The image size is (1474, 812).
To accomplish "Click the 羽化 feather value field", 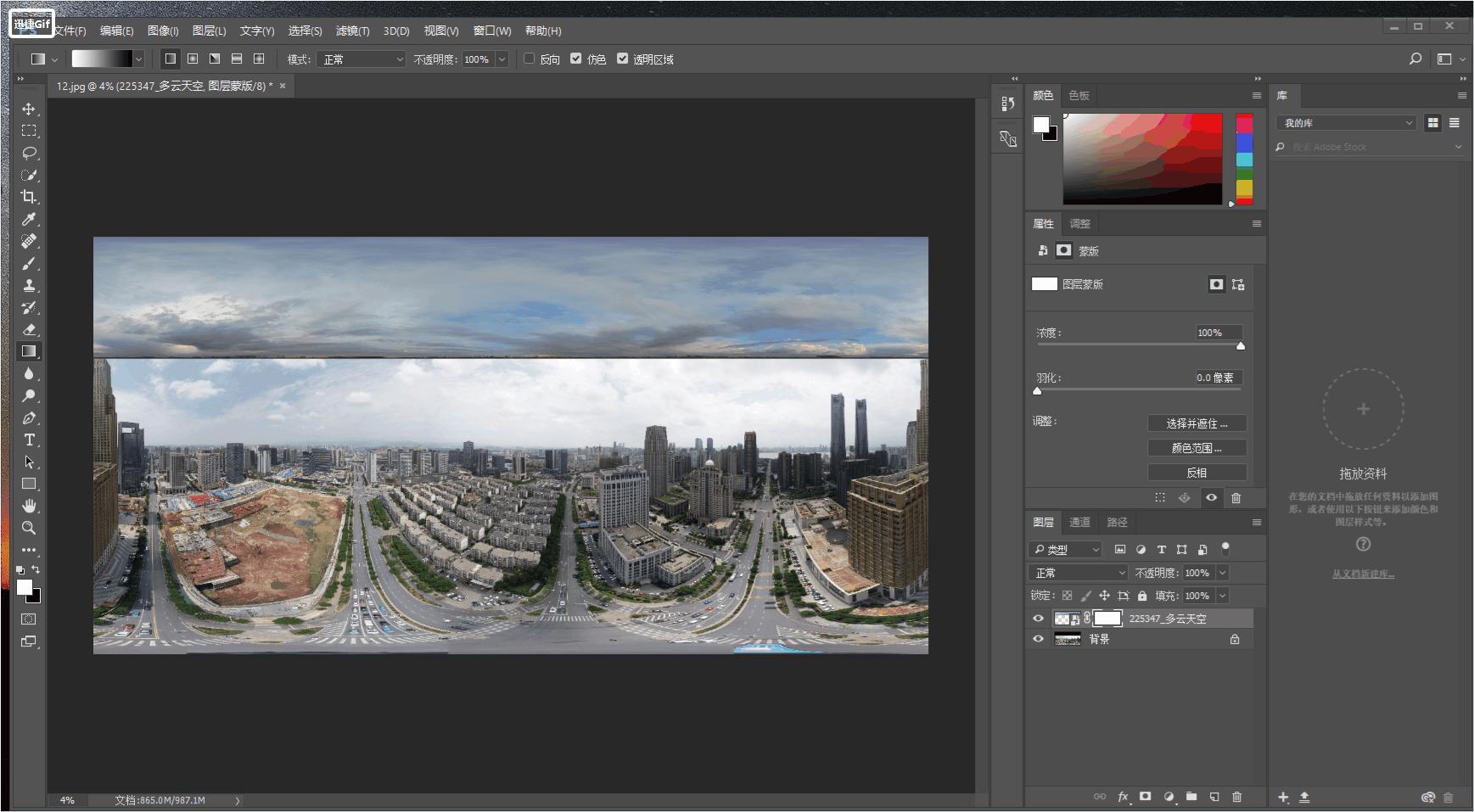I will click(x=1218, y=378).
